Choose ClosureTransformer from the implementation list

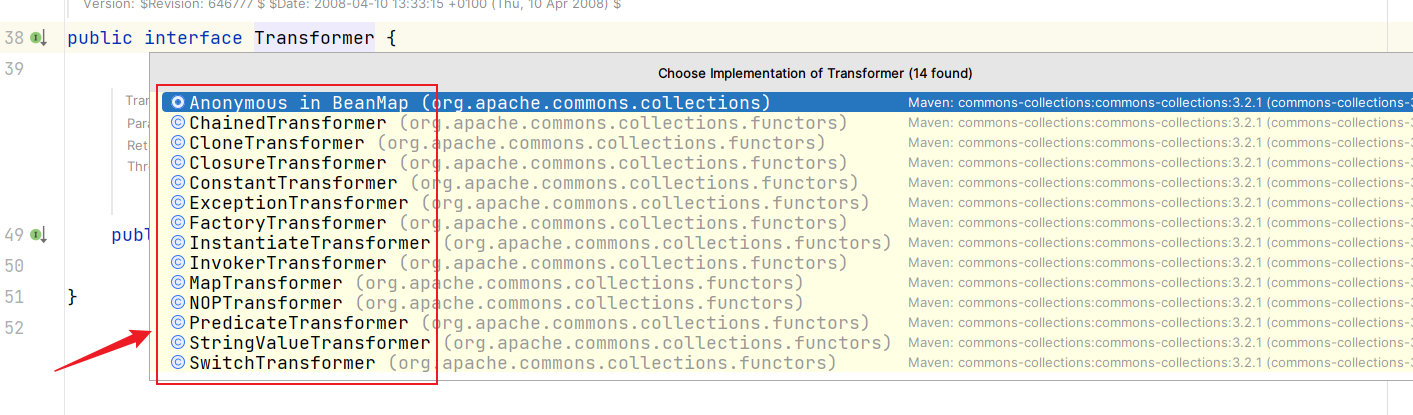click(287, 163)
